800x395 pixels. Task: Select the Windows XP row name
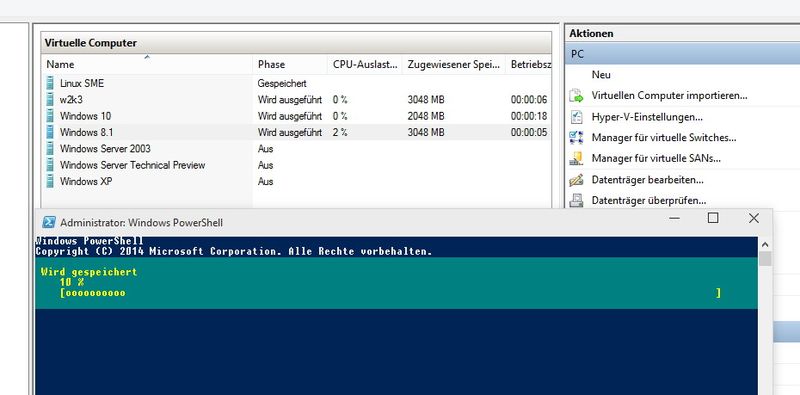coord(85,181)
